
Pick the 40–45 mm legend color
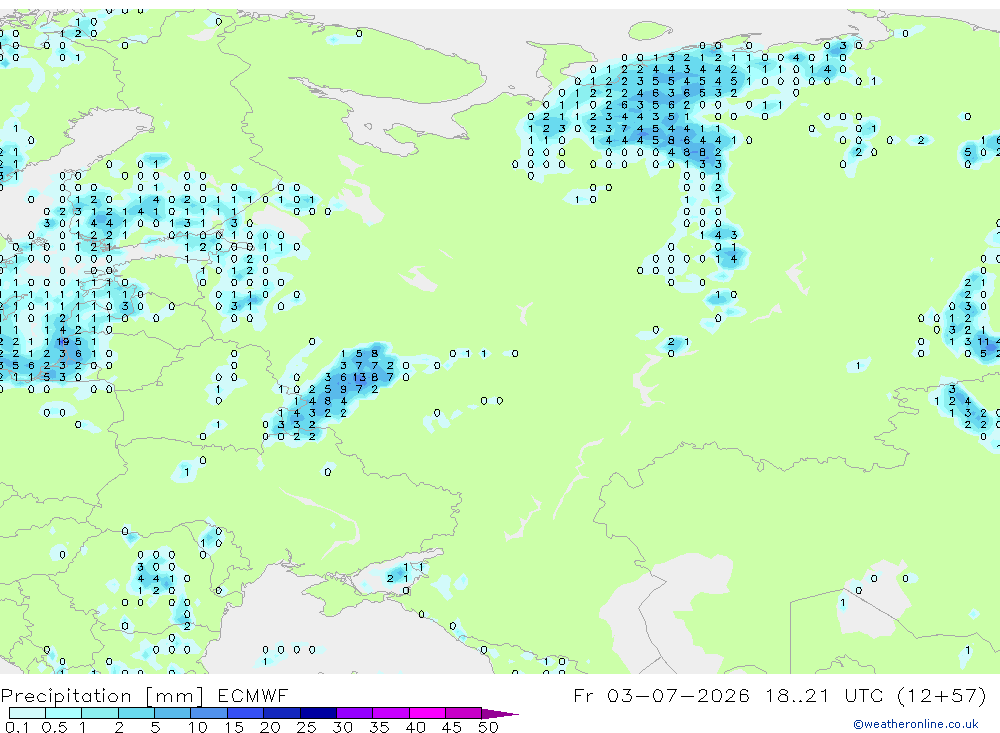pyautogui.click(x=427, y=713)
